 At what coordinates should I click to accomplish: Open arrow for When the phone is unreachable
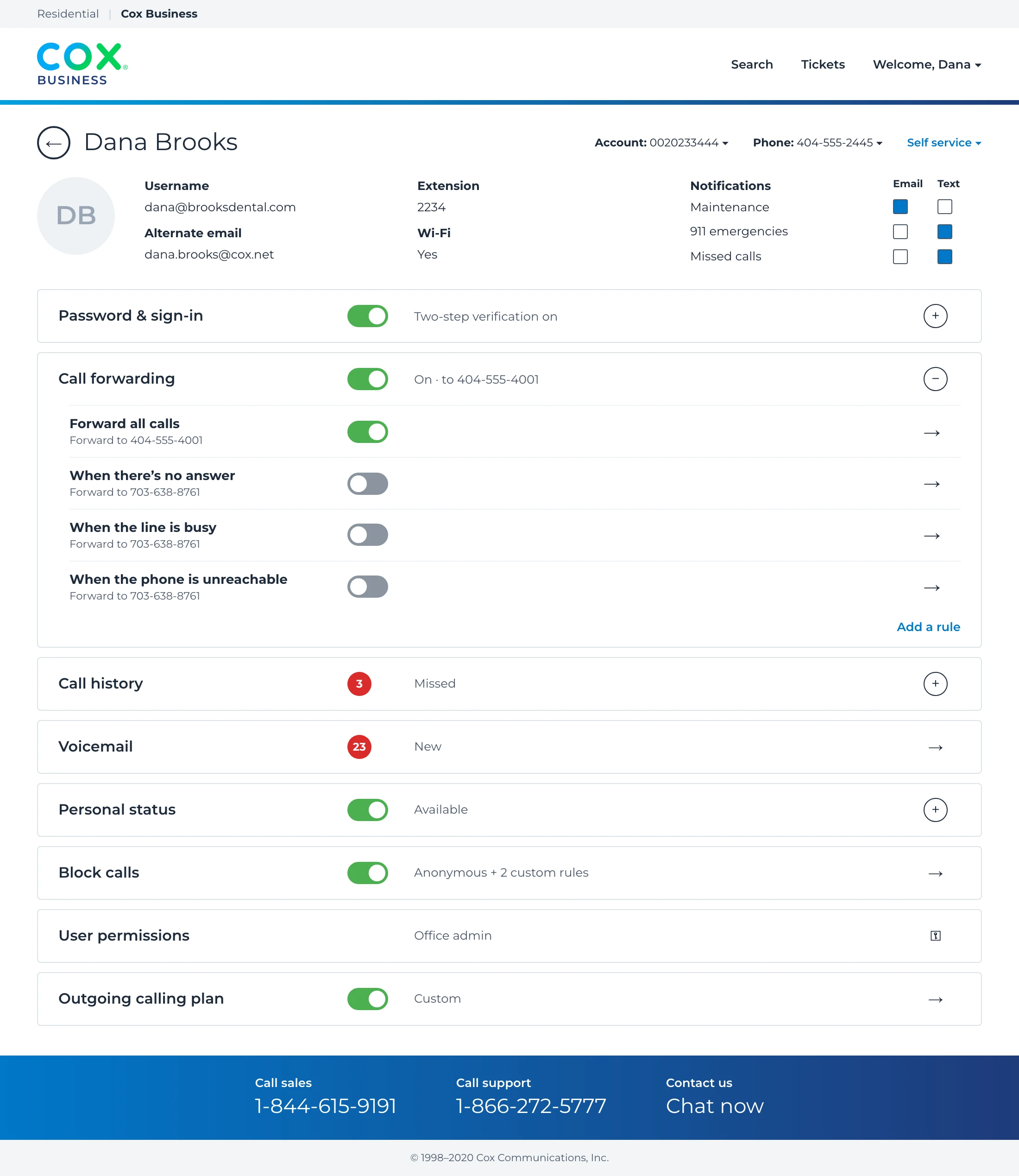click(x=931, y=588)
